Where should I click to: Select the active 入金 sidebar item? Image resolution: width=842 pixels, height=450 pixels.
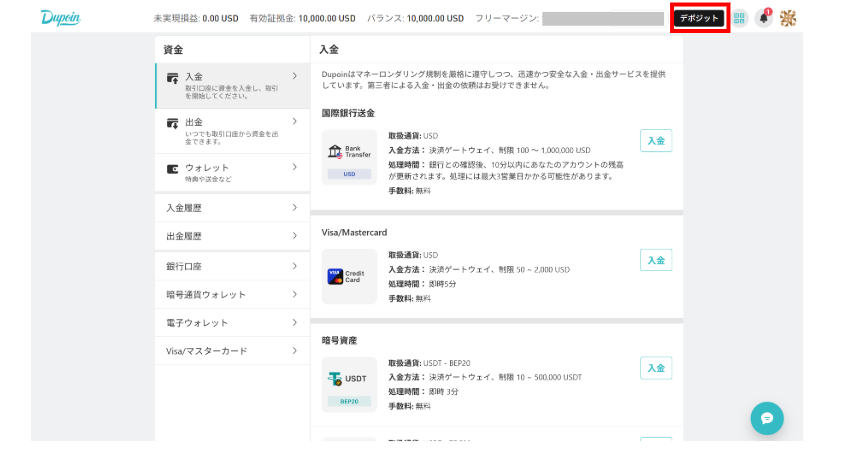coord(232,83)
